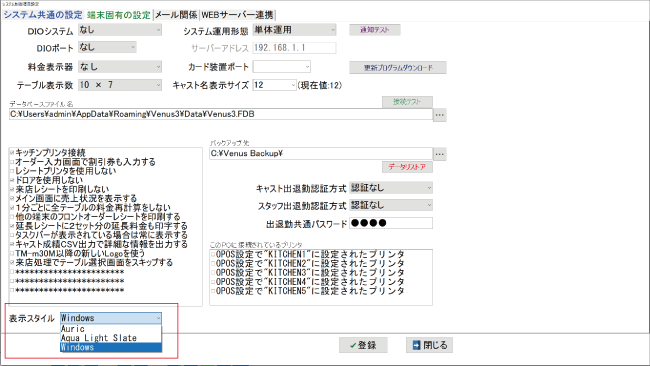
Task: Open メール関係 tab
Action: coord(176,15)
